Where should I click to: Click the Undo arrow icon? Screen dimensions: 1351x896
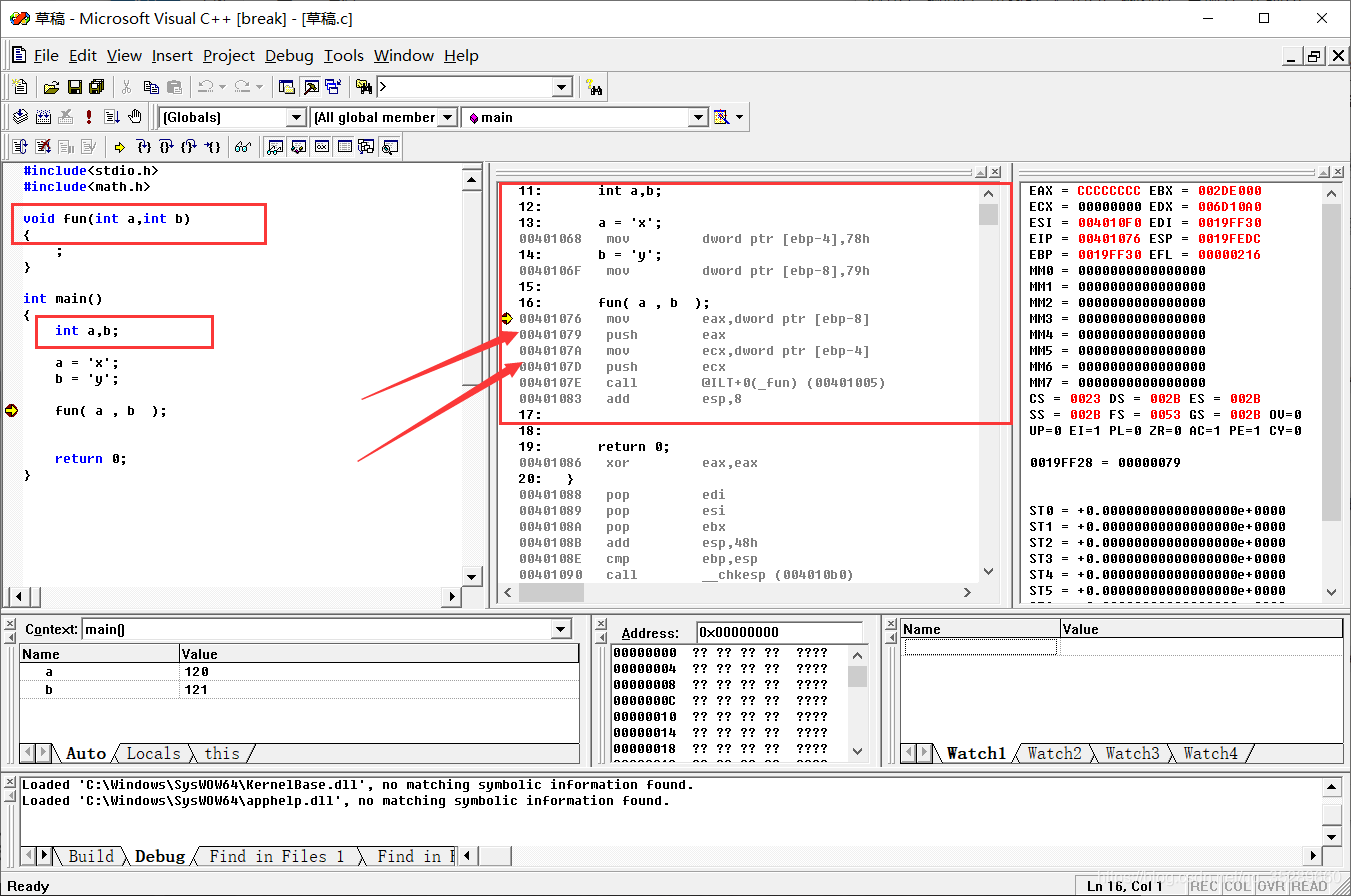tap(205, 87)
